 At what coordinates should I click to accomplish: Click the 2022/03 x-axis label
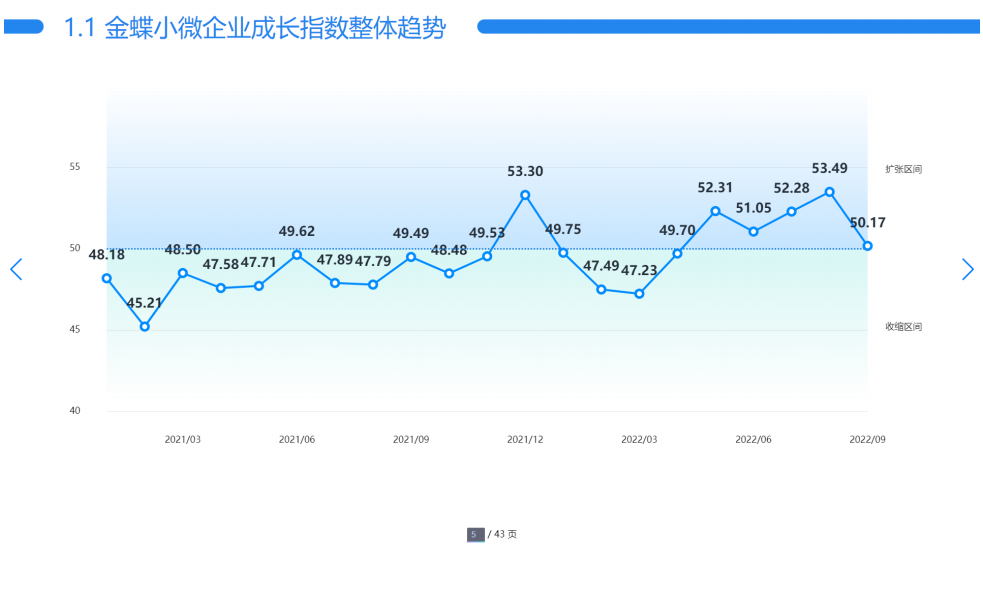click(639, 440)
